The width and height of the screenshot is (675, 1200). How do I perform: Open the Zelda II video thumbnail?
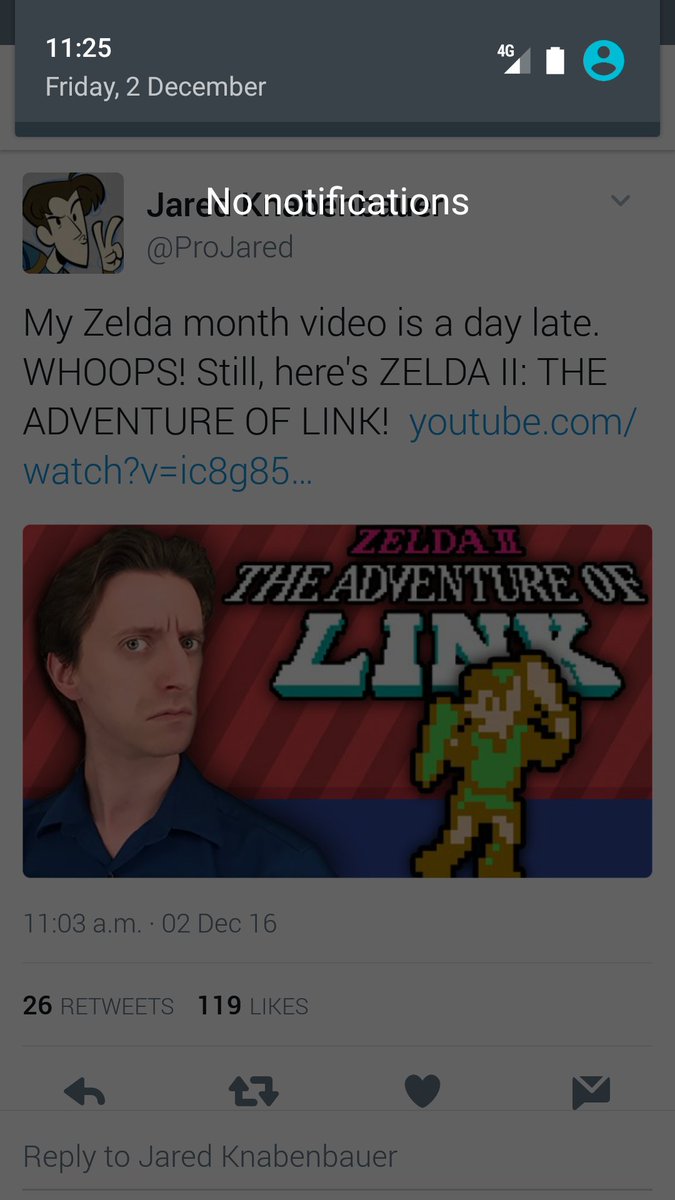pos(337,701)
